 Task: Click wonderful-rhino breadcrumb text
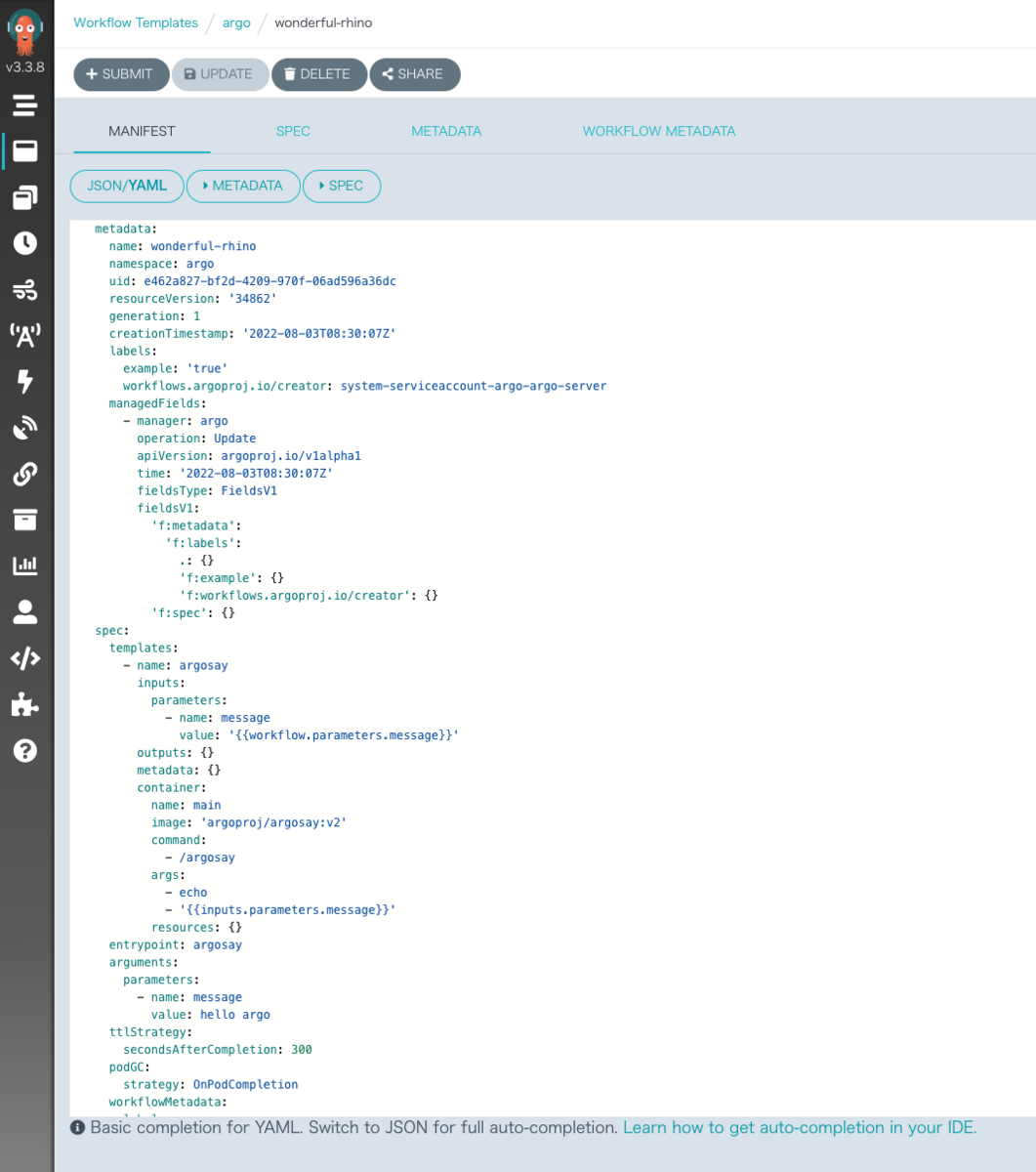(323, 22)
